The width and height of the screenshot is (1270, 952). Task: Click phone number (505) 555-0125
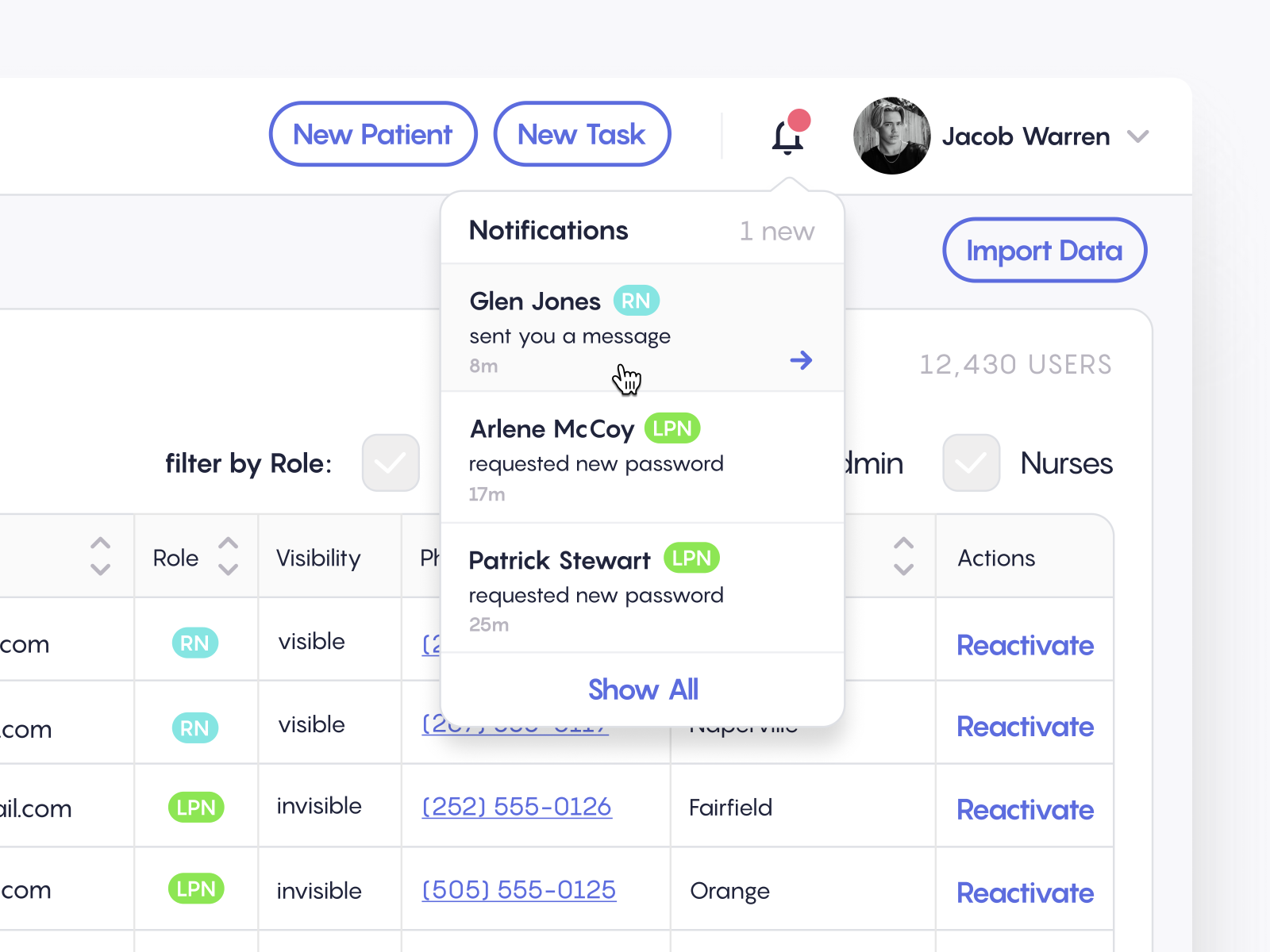point(519,890)
